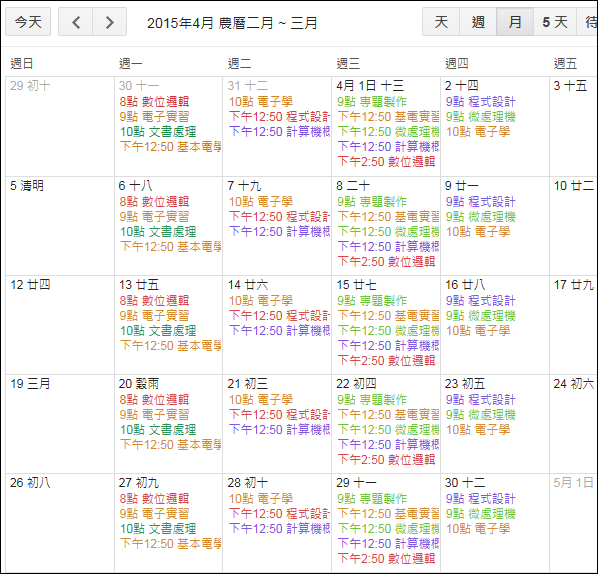This screenshot has height=574, width=598.
Task: Open the 下午12:50 計算機概 event on April 8
Action: click(x=388, y=247)
